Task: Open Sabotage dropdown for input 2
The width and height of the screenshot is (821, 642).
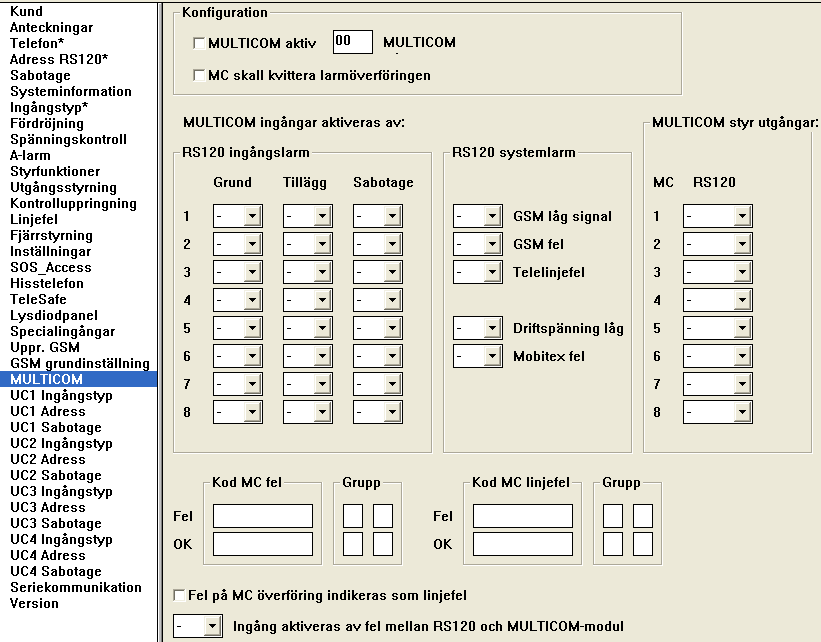Action: (378, 243)
